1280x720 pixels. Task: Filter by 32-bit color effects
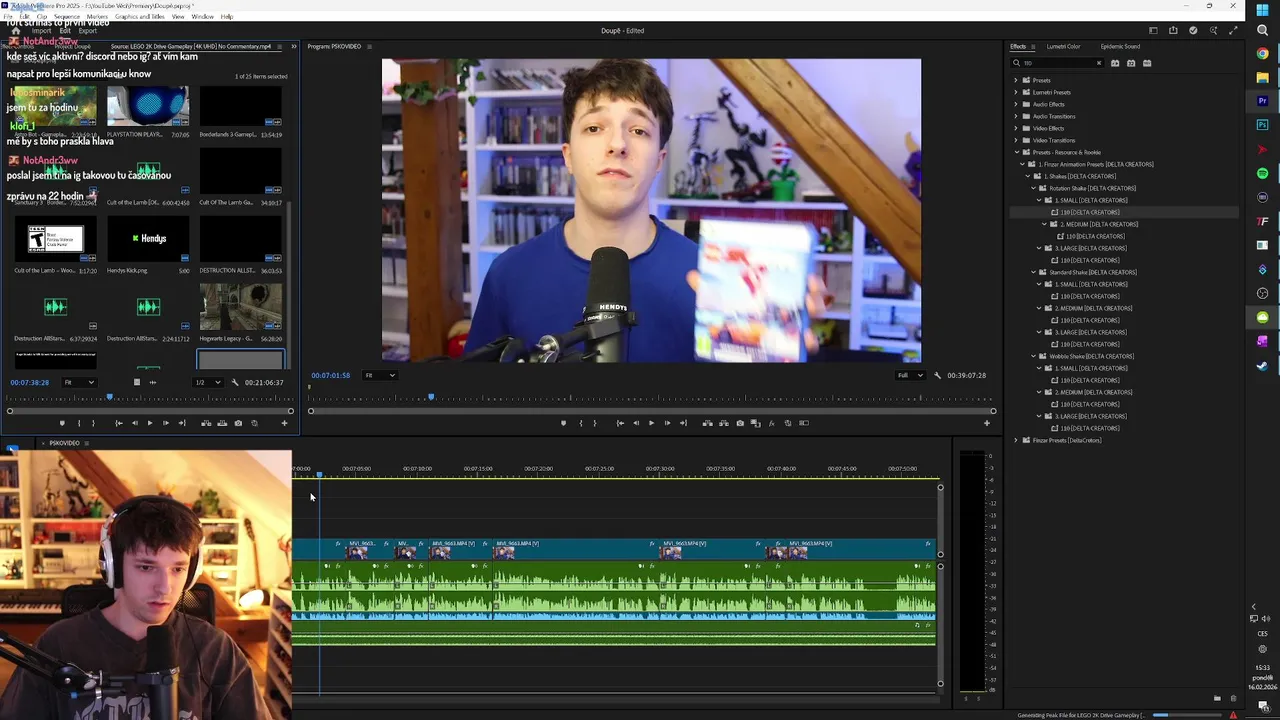click(1131, 63)
